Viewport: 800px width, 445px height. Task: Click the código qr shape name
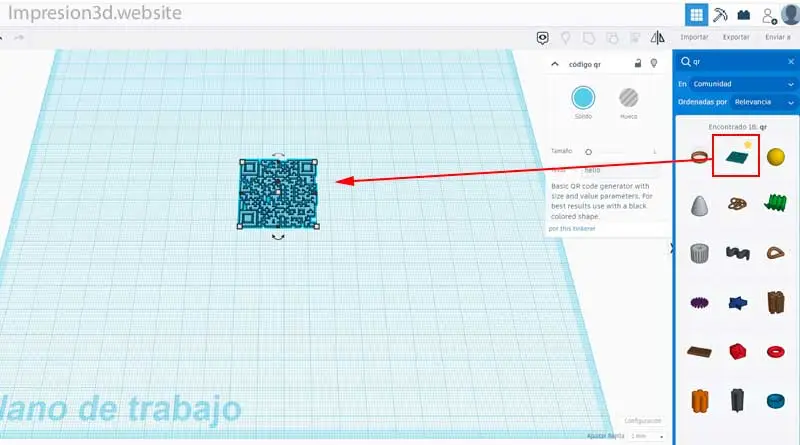(x=585, y=64)
